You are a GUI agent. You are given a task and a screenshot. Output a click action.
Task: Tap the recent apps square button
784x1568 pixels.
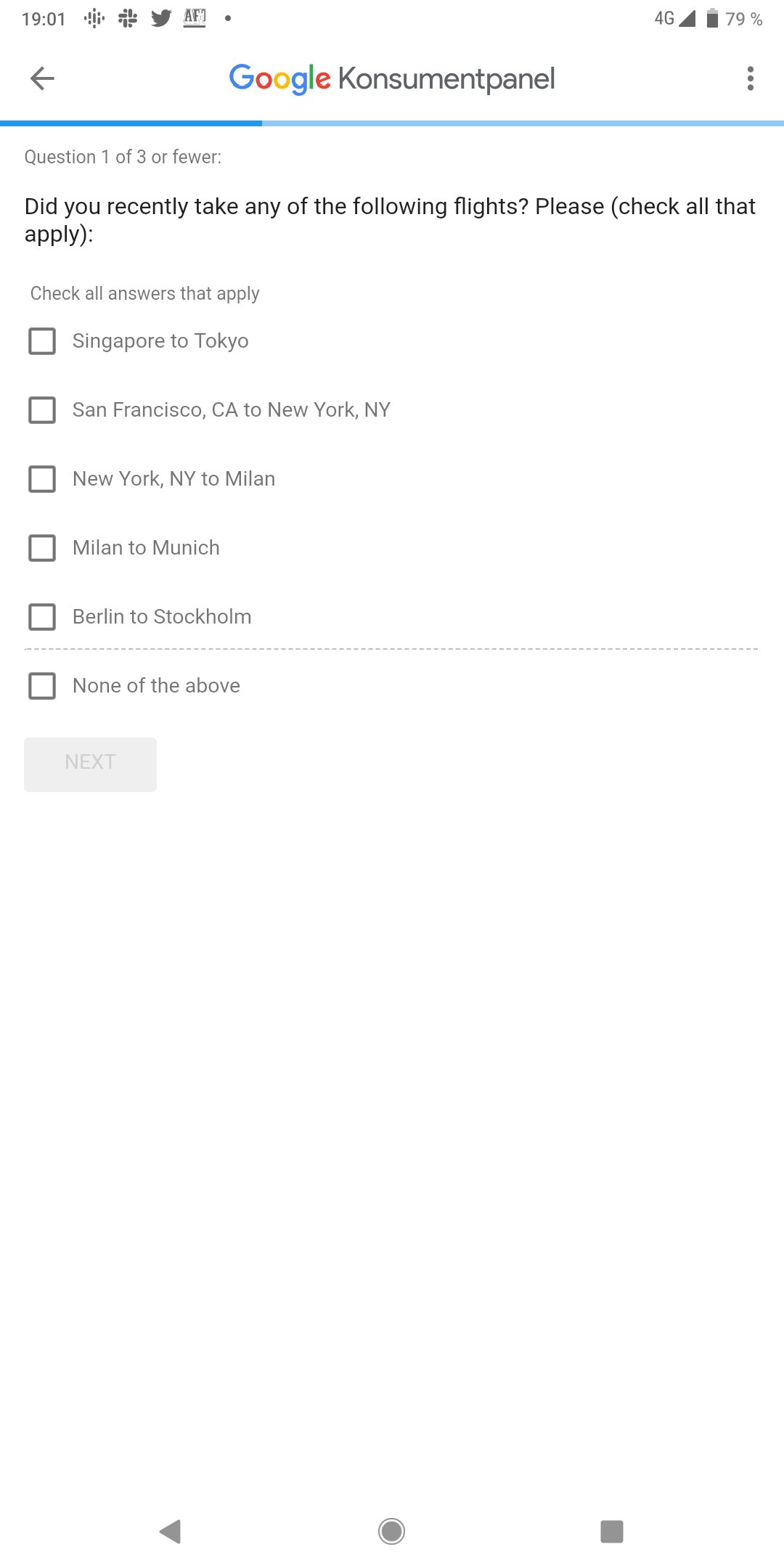612,1532
